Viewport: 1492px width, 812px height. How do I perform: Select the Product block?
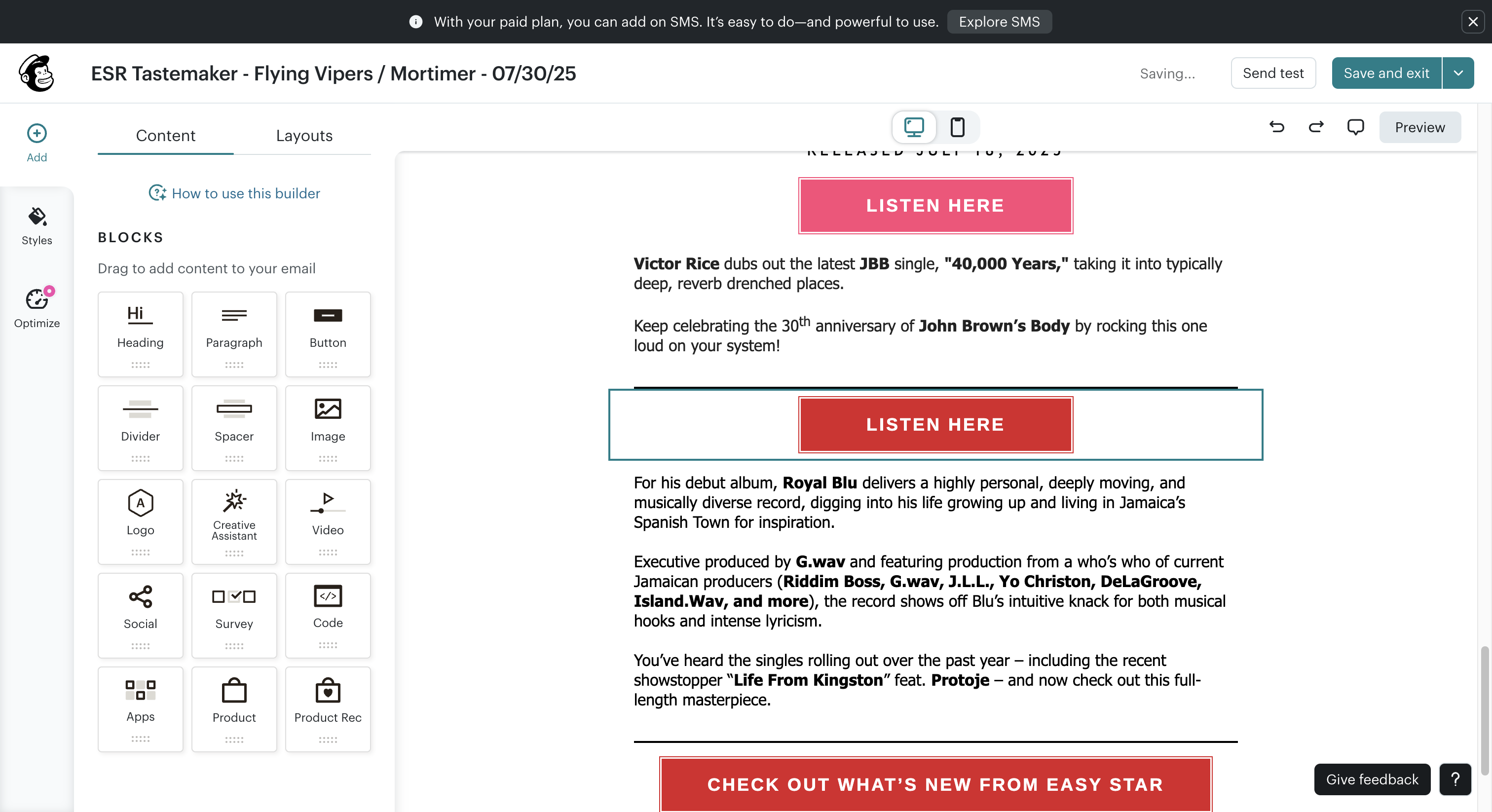coord(234,709)
